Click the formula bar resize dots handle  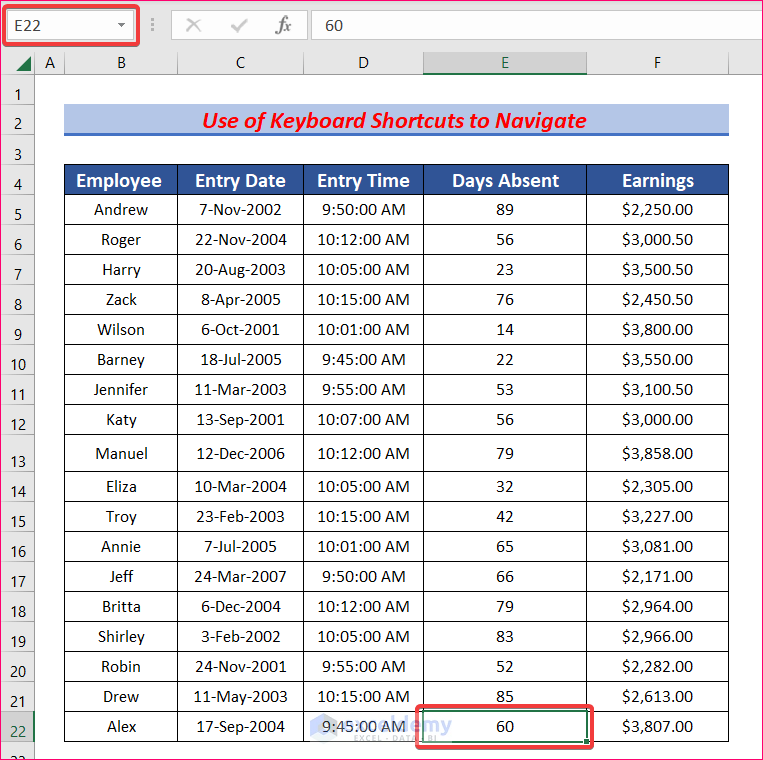tap(152, 25)
